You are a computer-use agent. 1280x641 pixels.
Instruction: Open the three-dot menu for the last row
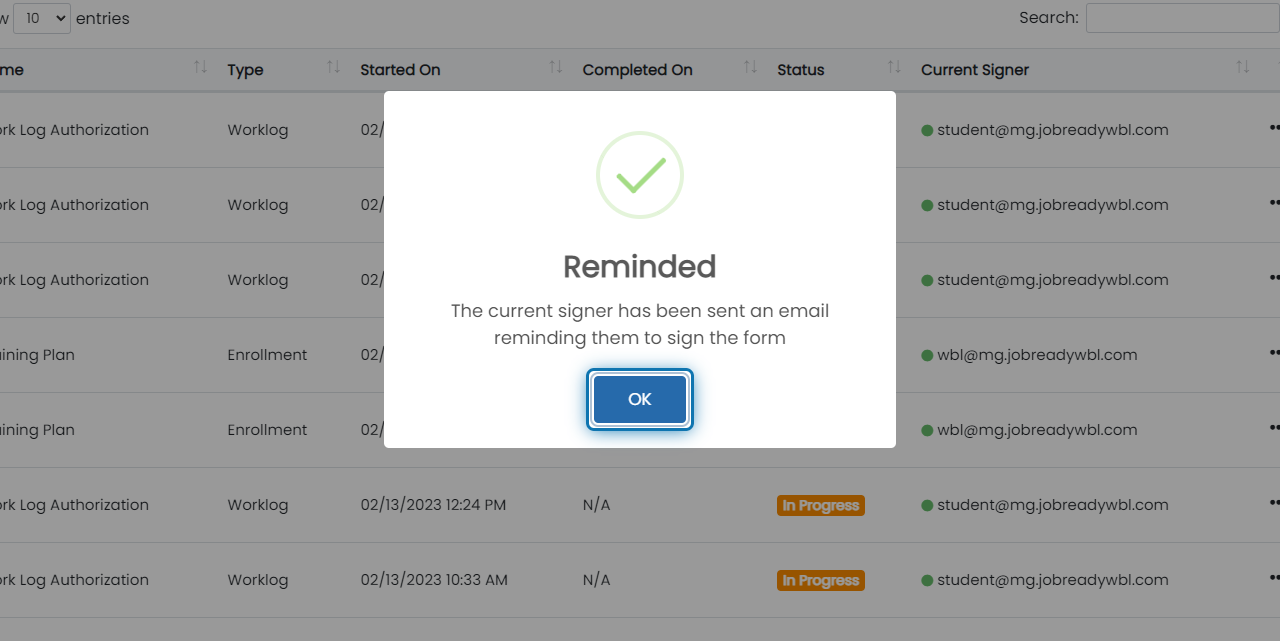click(x=1274, y=578)
